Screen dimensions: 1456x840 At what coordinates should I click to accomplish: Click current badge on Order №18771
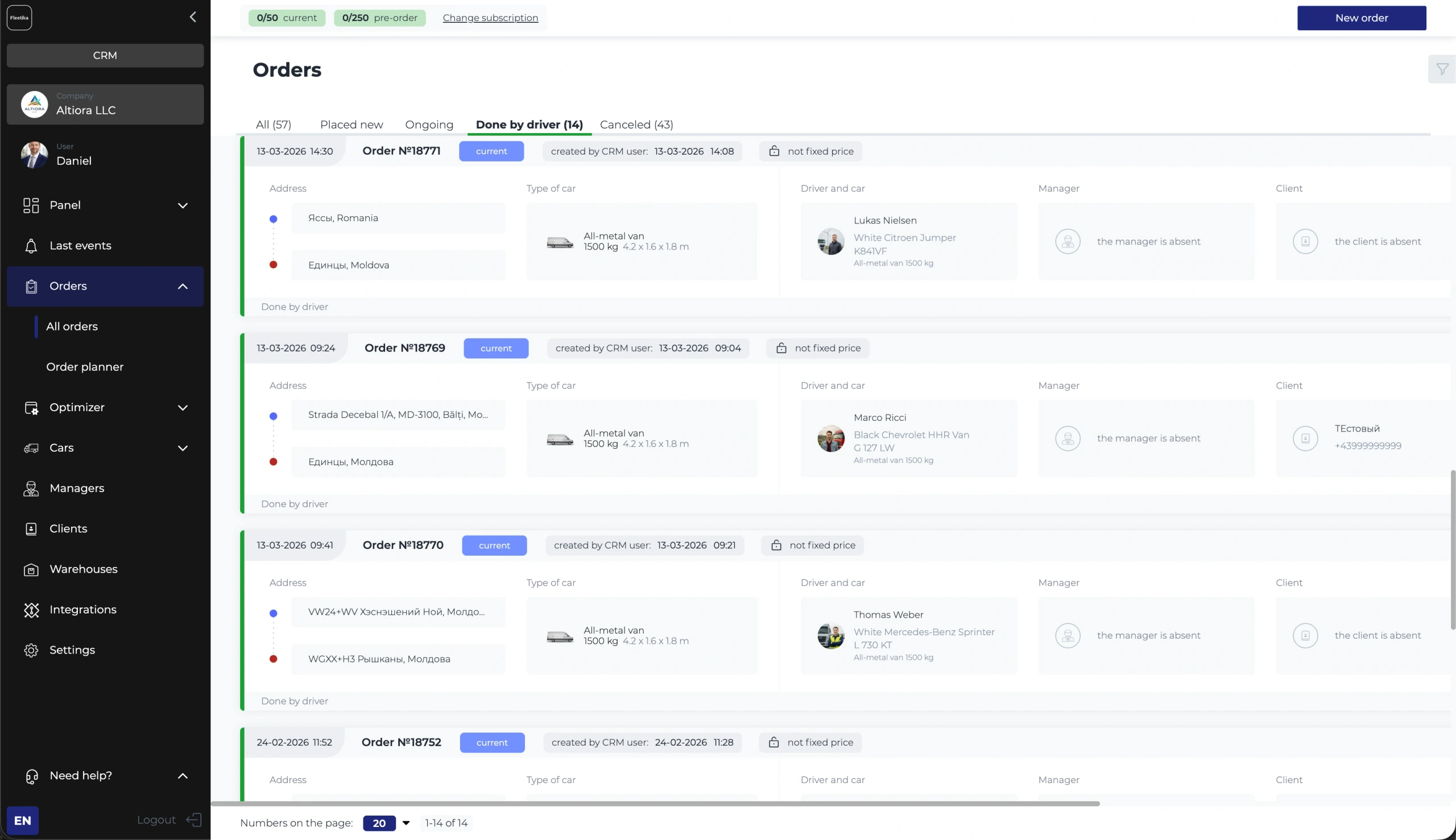pos(491,151)
